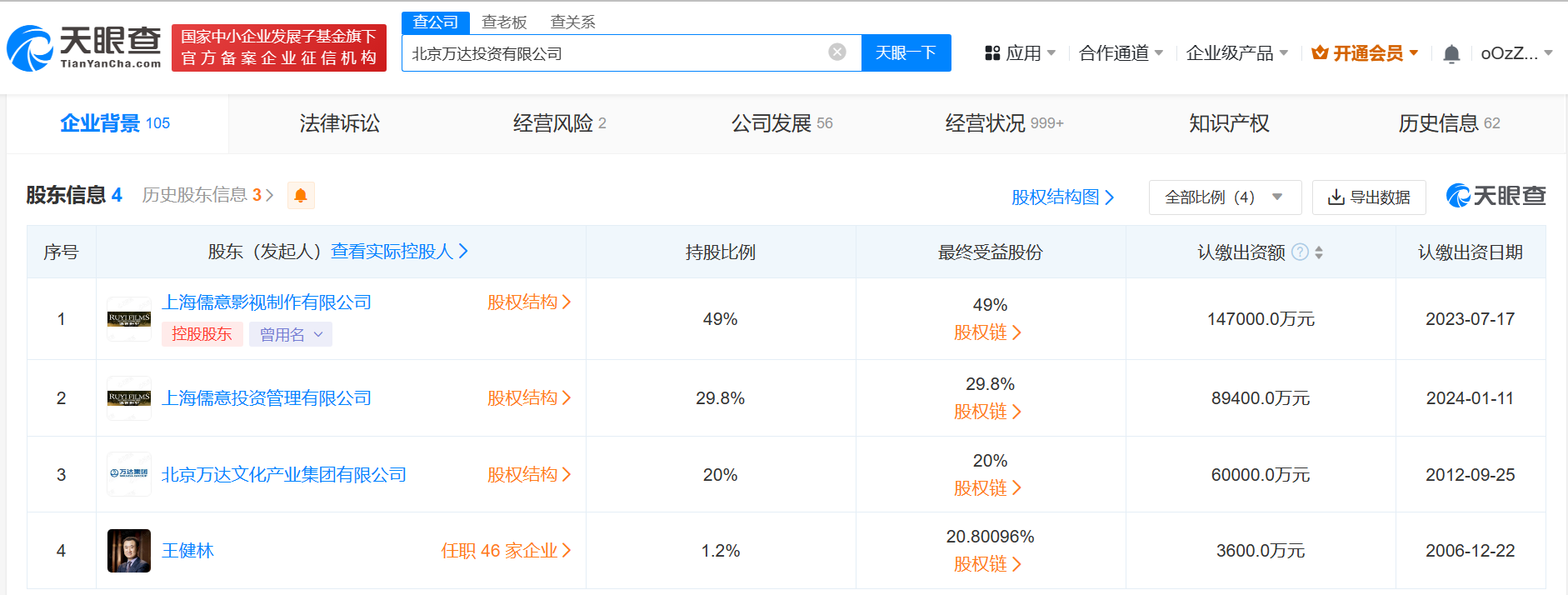
Task: Open the 应用 dropdown menu
Action: (1020, 53)
